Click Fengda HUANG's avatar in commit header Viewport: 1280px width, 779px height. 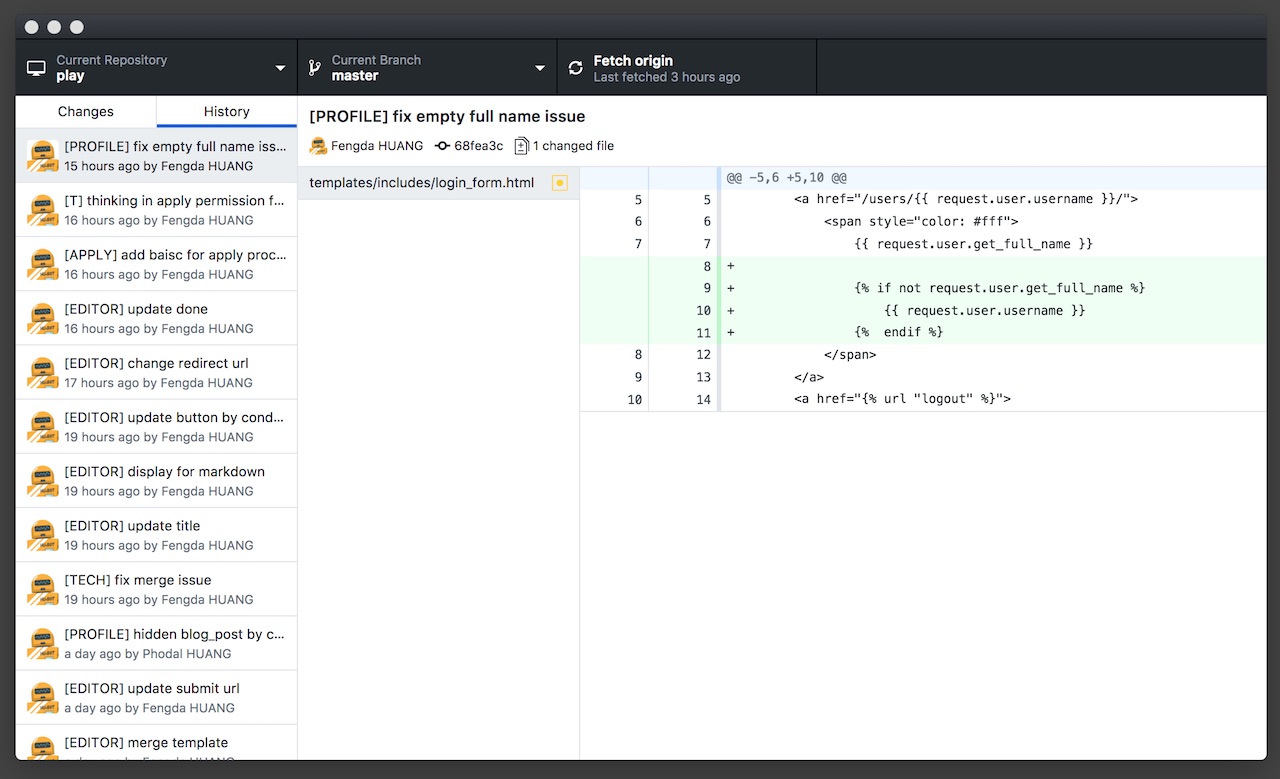pyautogui.click(x=319, y=146)
